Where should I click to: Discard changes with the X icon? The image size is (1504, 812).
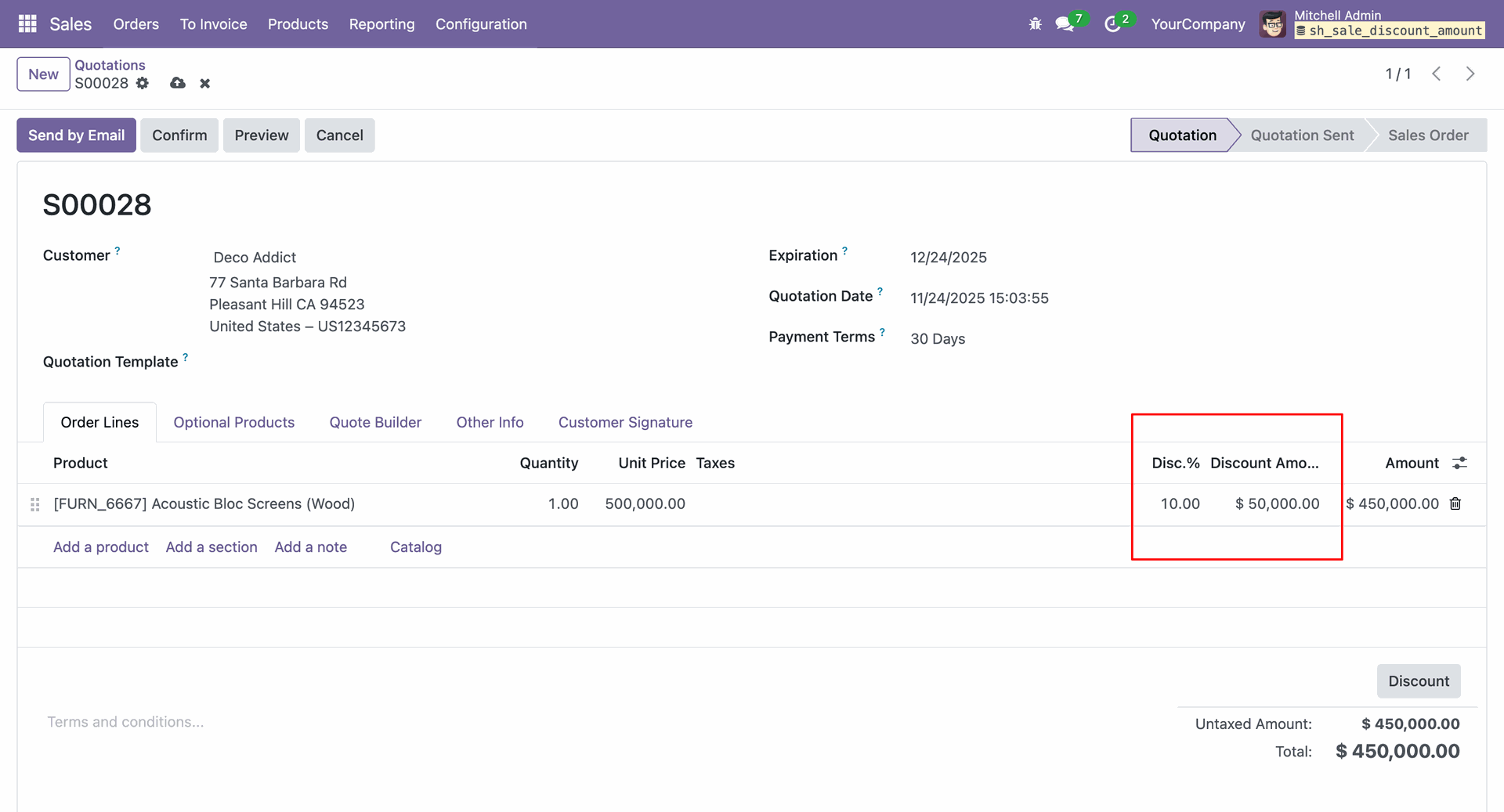click(x=204, y=83)
